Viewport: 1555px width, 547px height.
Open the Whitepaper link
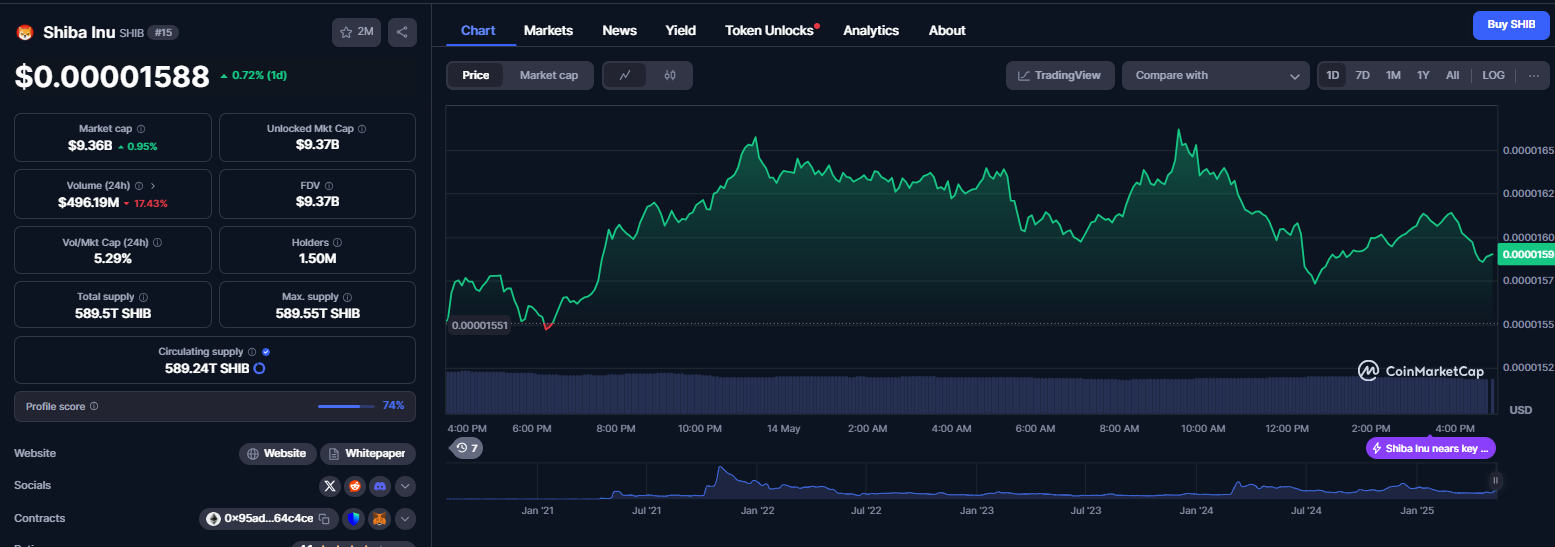pos(368,454)
